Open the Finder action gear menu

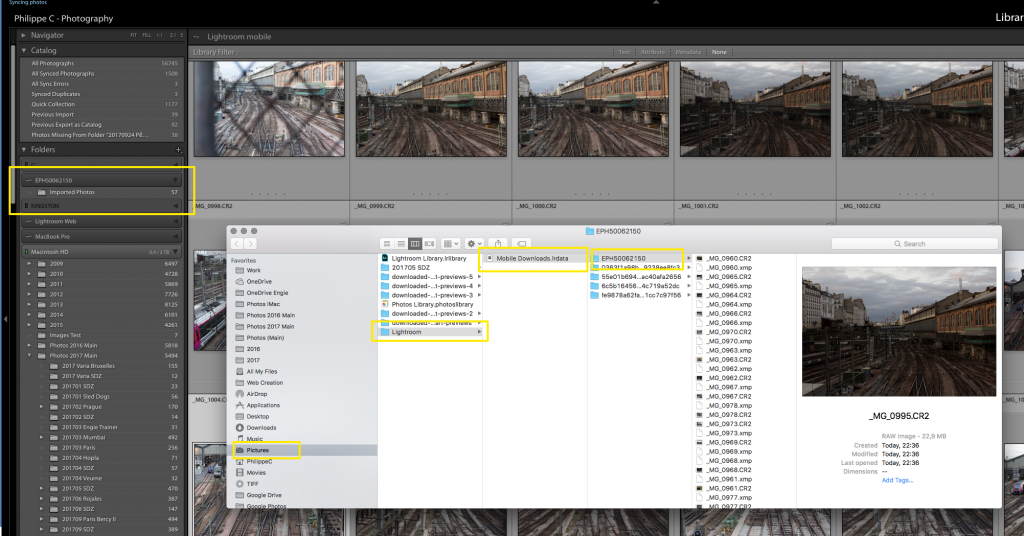474,244
